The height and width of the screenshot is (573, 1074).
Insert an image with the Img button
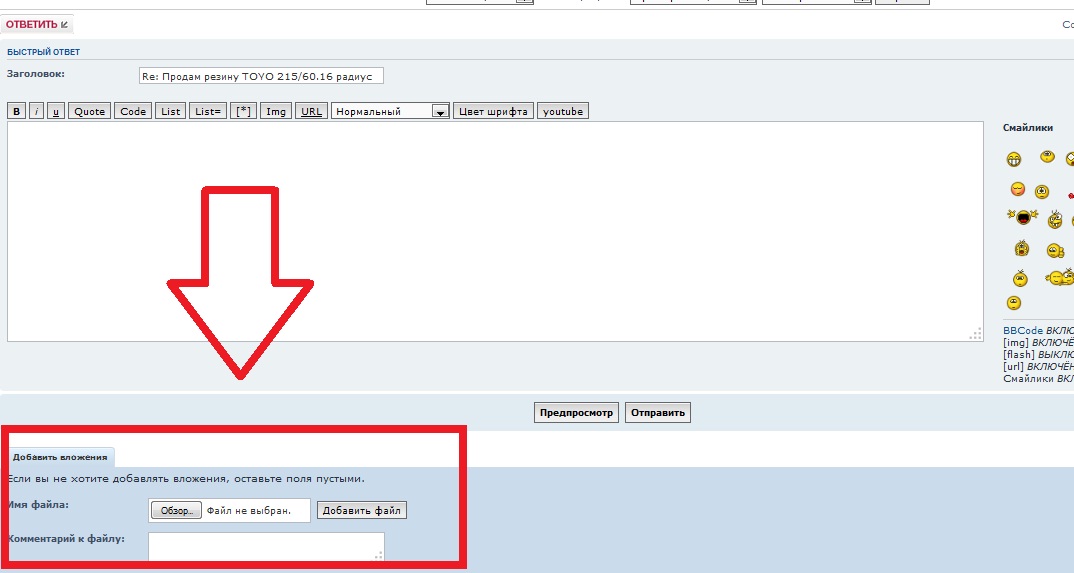(275, 111)
